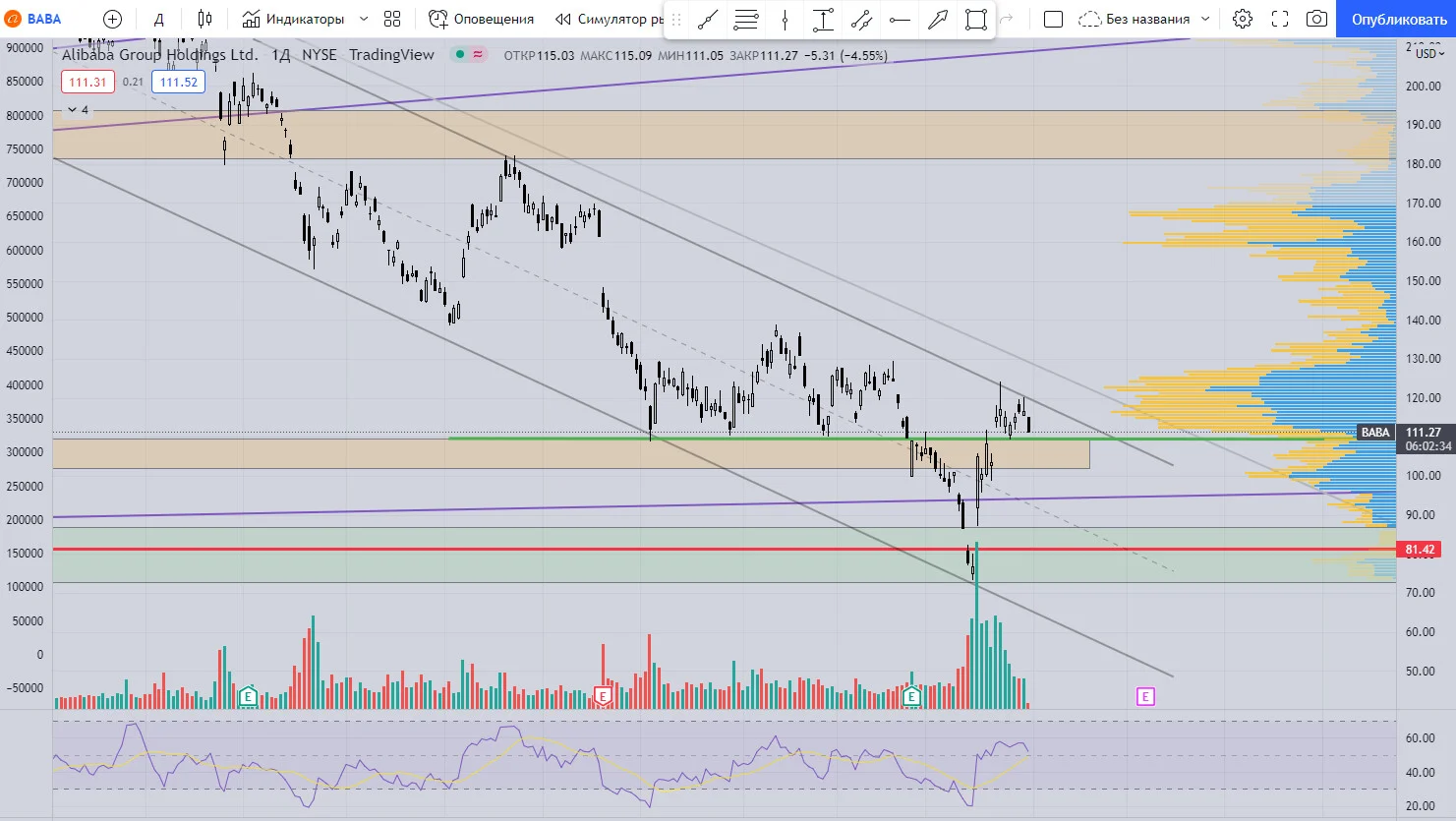This screenshot has width=1456, height=821.
Task: Expand the layout management dropdown arrow
Action: (x=1205, y=19)
